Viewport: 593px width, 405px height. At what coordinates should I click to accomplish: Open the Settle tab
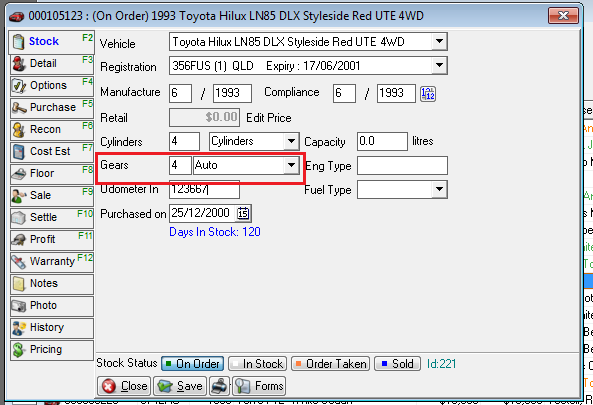51,218
